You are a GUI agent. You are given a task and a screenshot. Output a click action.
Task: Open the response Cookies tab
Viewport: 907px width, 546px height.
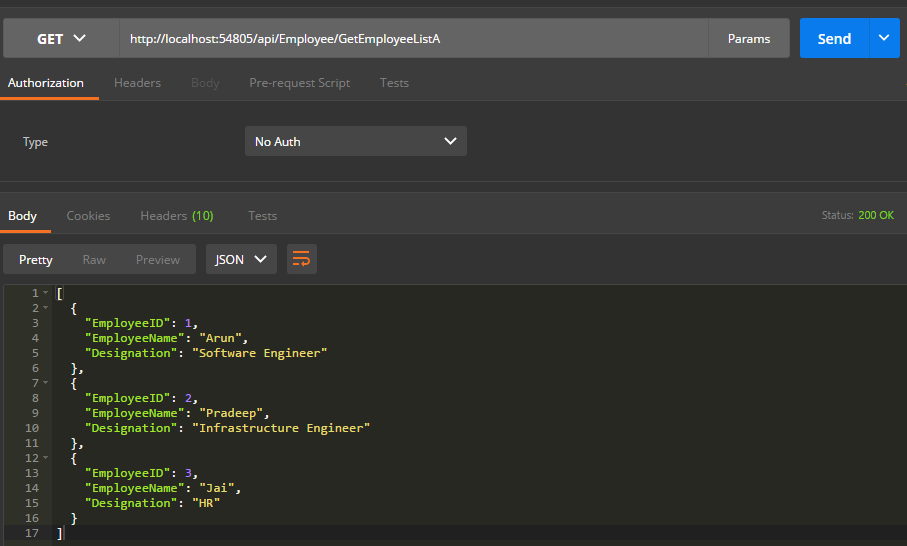[88, 216]
